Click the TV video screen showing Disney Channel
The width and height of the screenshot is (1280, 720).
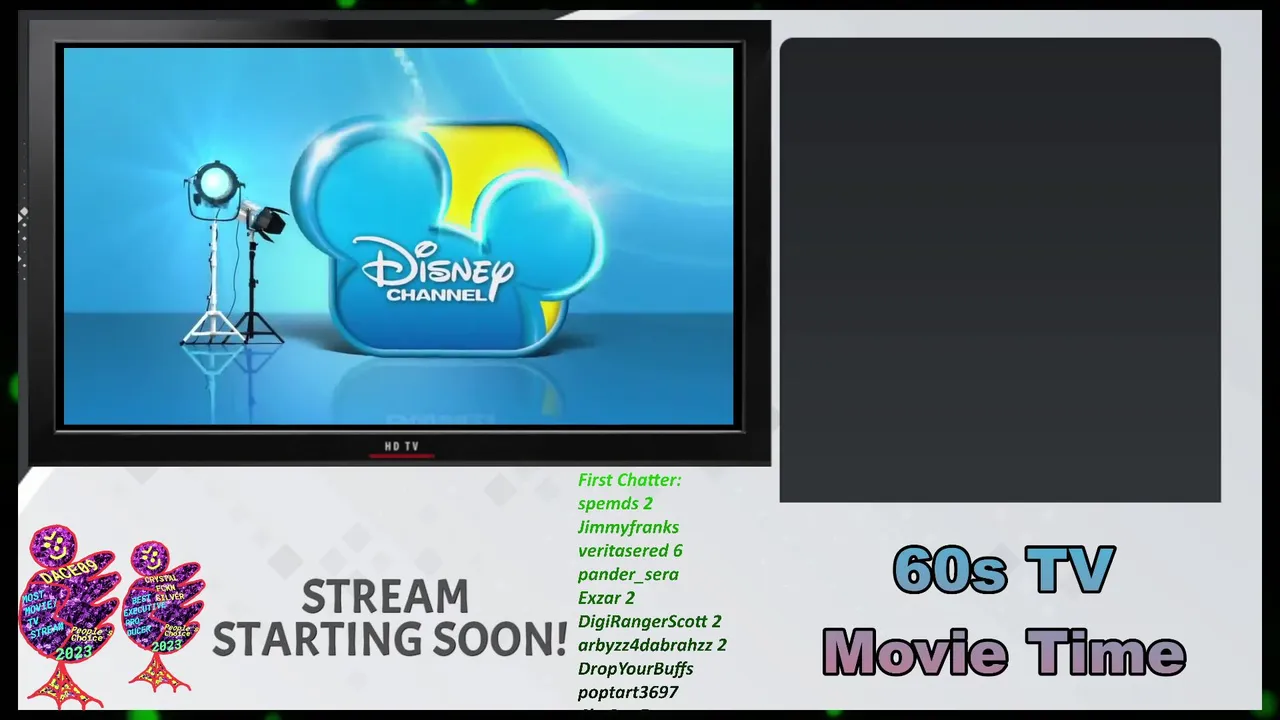point(398,236)
